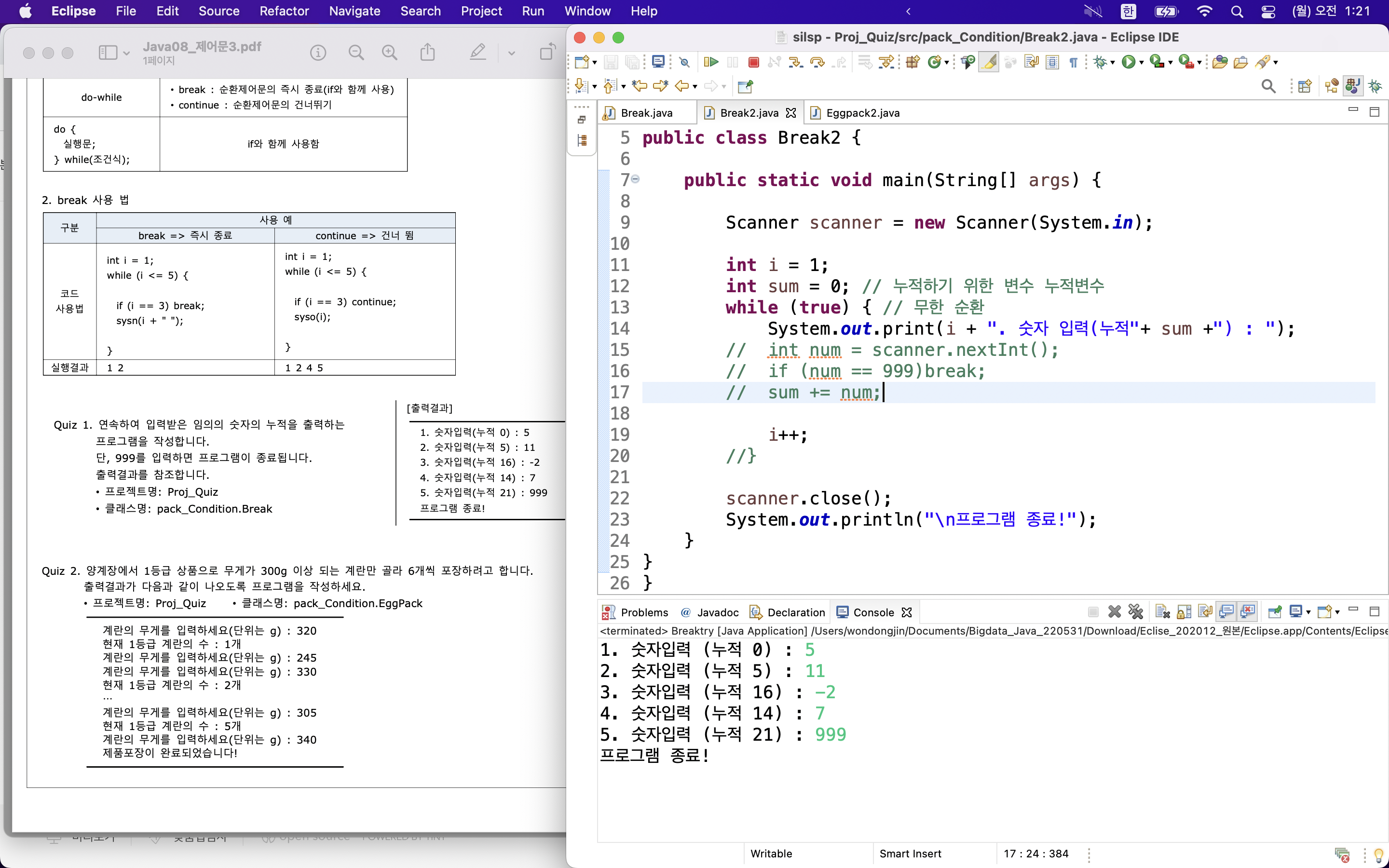Click the PDF zoom out button

point(356,53)
